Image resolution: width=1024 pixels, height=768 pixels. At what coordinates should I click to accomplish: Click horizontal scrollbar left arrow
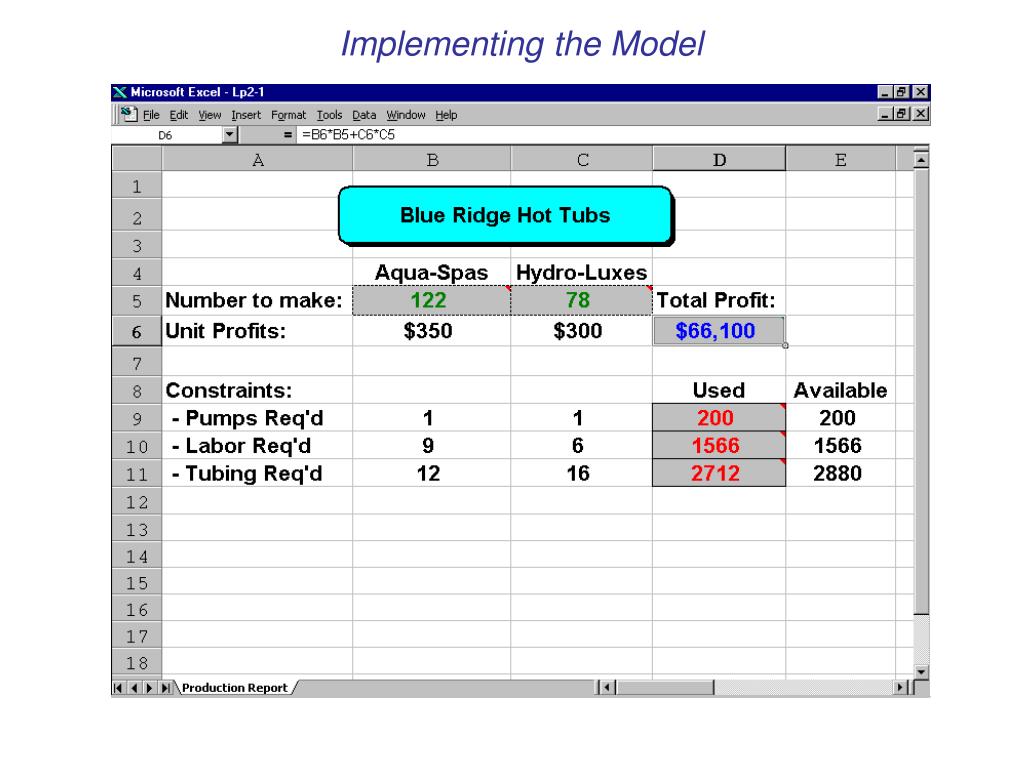[607, 687]
